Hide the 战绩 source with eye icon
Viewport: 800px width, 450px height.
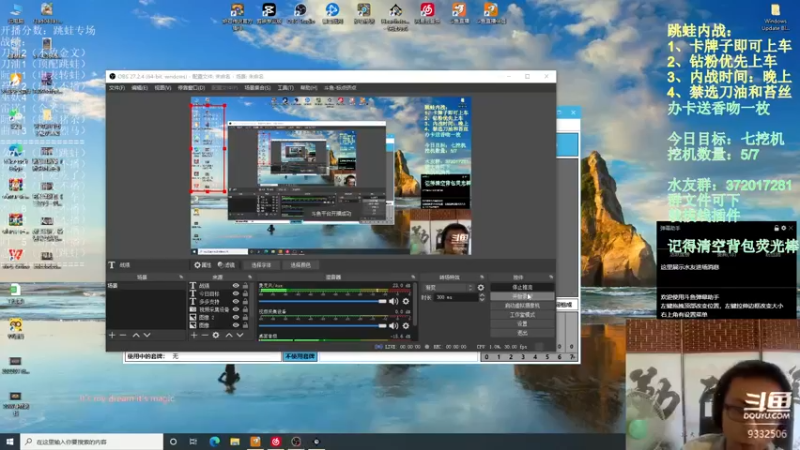(236, 286)
